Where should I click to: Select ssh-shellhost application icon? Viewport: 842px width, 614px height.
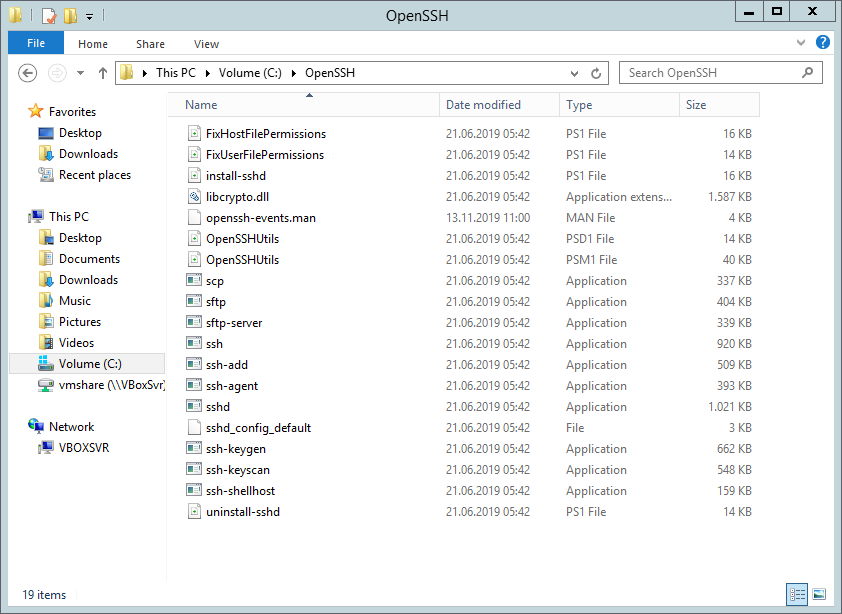click(x=194, y=489)
